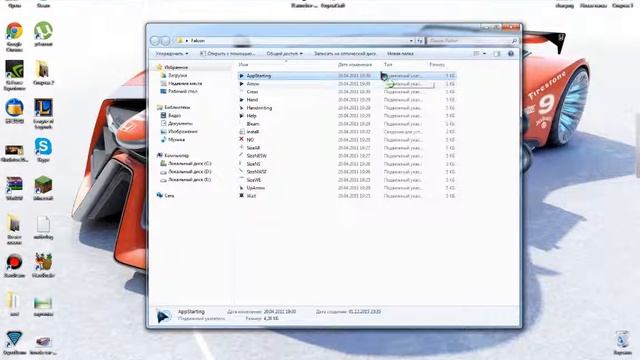Image resolution: width=640 pixels, height=360 pixels.
Task: Select Сеть in the navigation pane
Action: [x=169, y=196]
